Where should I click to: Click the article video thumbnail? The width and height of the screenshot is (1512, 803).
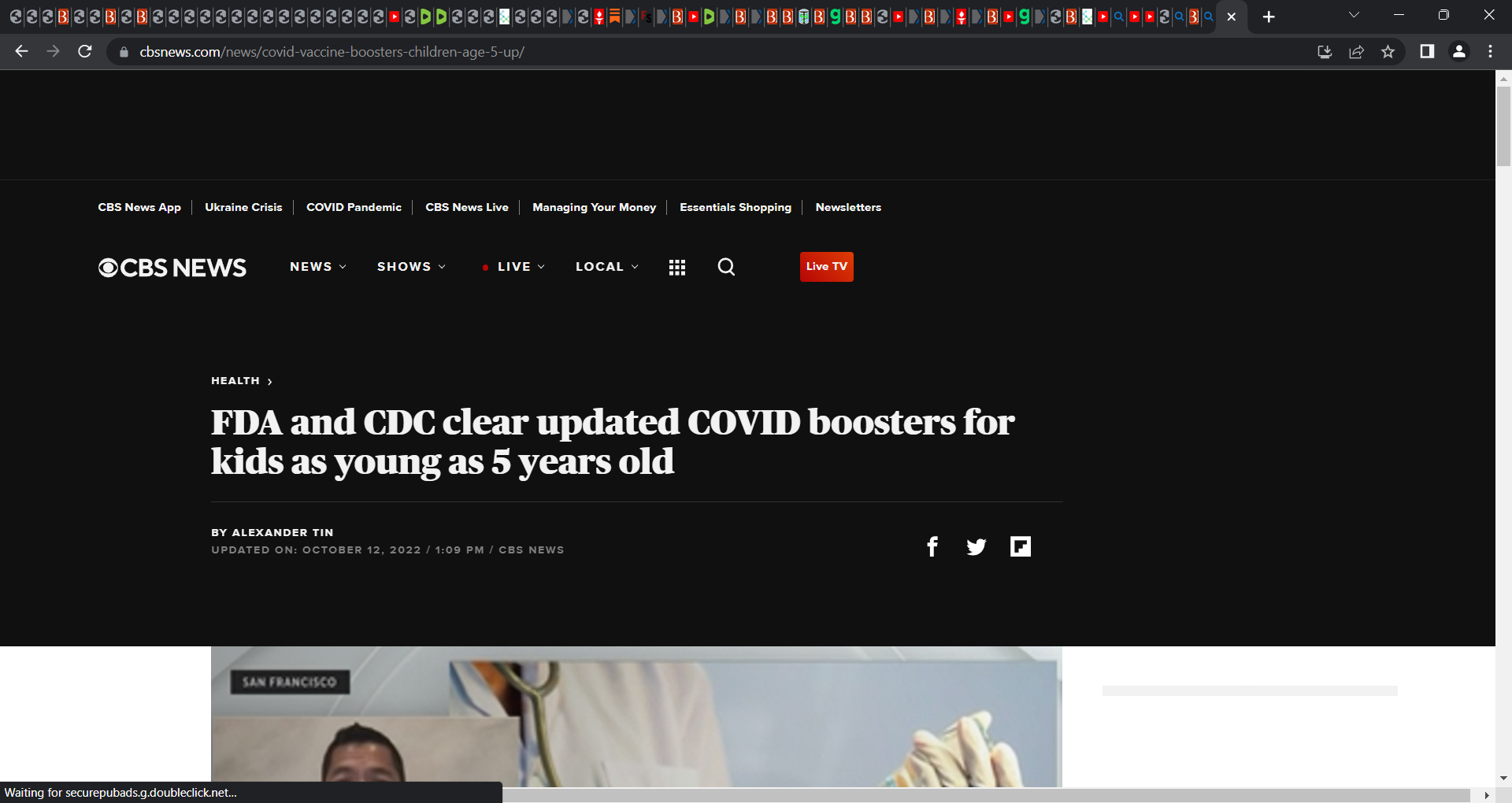pyautogui.click(x=636, y=716)
